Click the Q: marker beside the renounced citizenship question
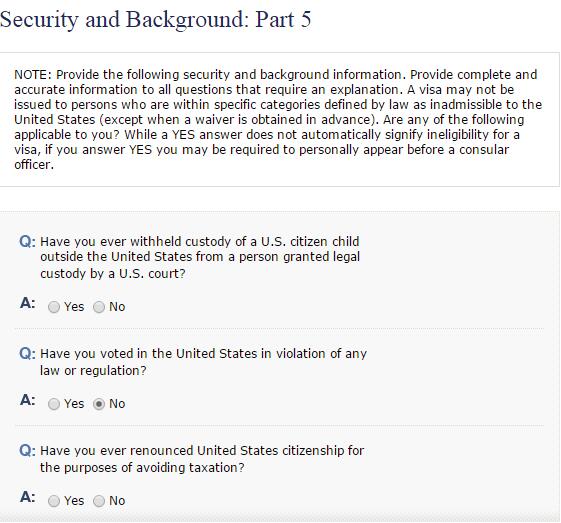This screenshot has width=561, height=523. coord(28,451)
